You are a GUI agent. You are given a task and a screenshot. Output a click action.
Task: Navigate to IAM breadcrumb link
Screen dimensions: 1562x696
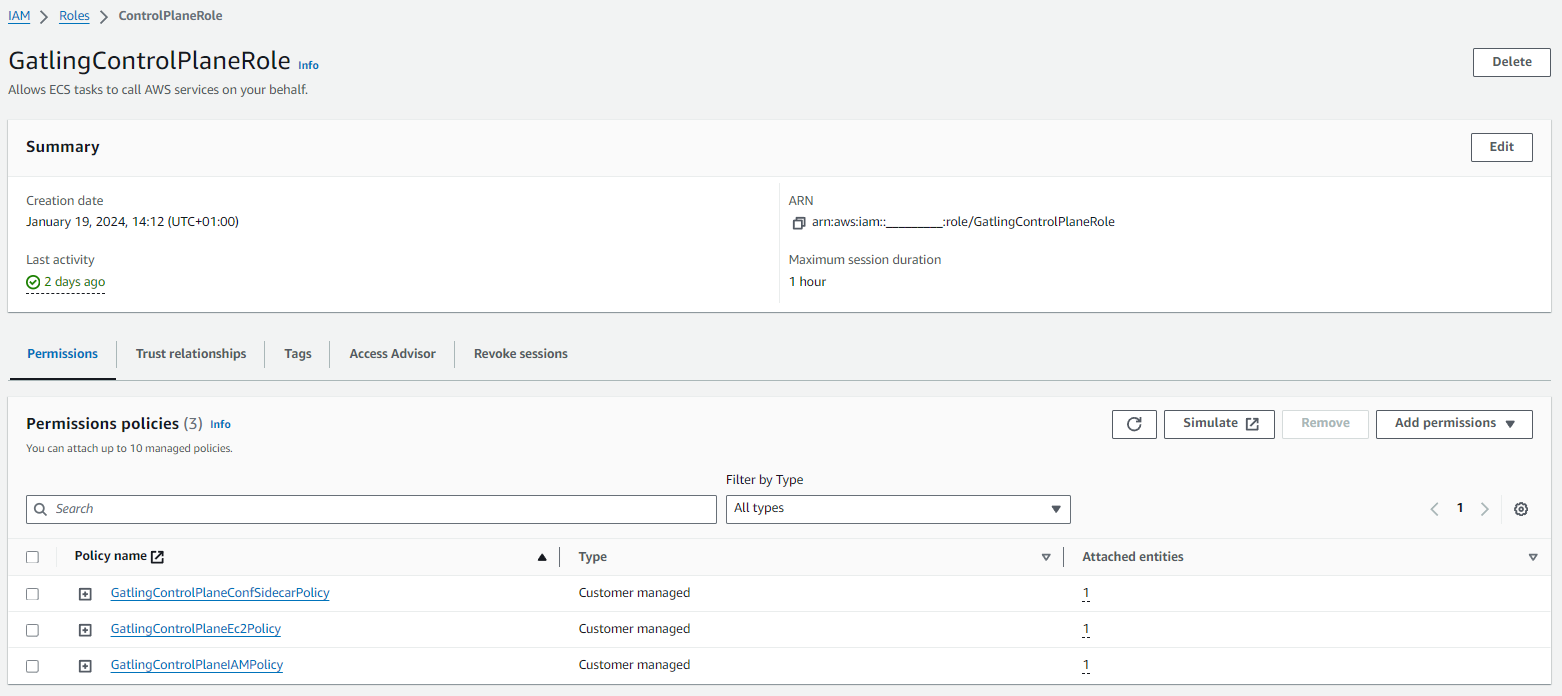point(19,16)
